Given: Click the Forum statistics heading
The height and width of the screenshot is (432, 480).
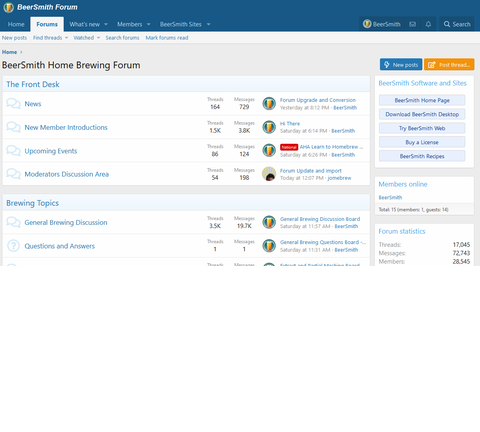Looking at the screenshot, I should coord(402,231).
